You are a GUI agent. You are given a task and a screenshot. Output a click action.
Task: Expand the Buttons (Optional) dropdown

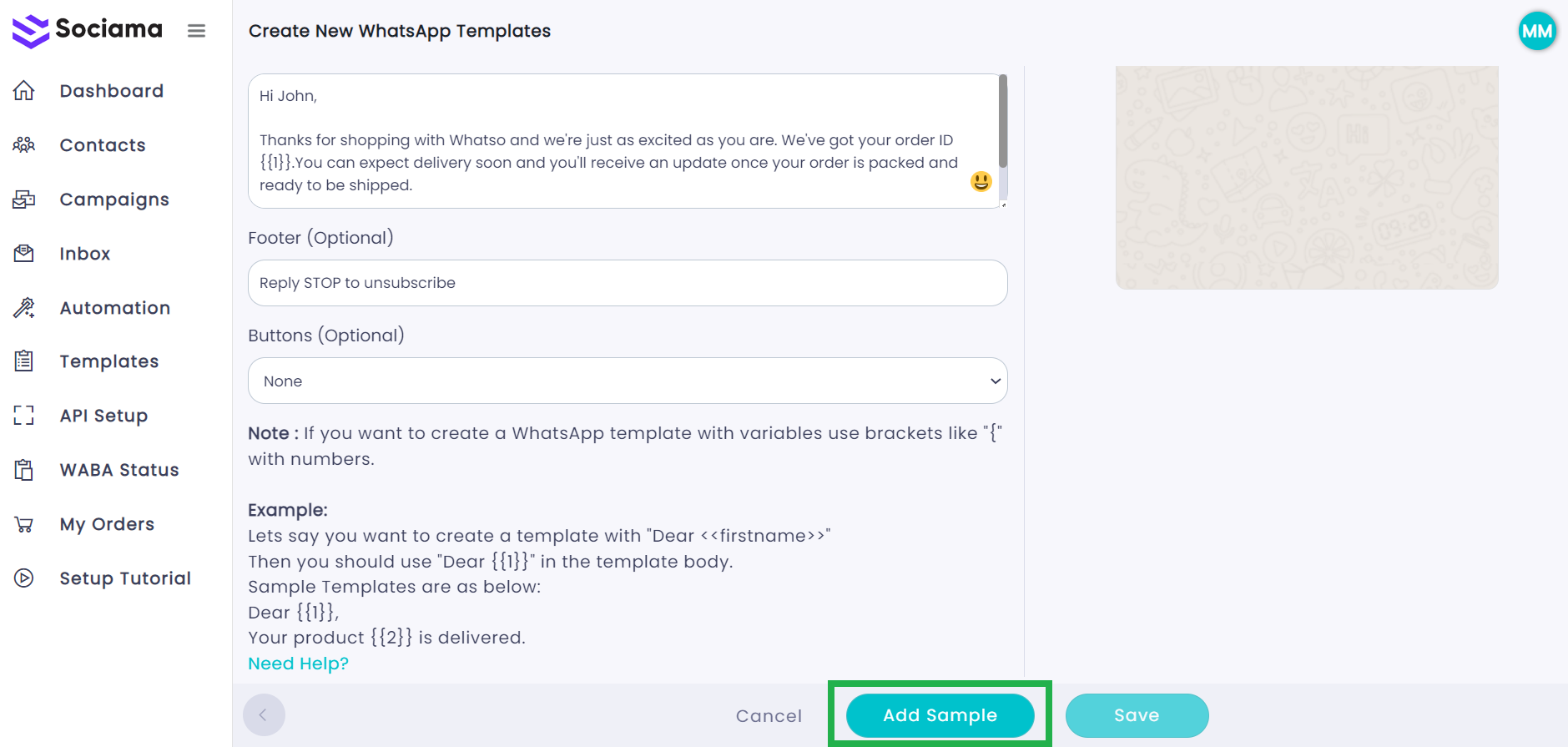[627, 381]
